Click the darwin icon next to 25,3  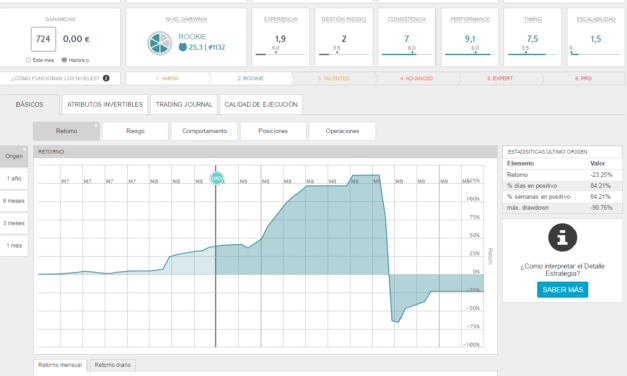click(x=183, y=47)
